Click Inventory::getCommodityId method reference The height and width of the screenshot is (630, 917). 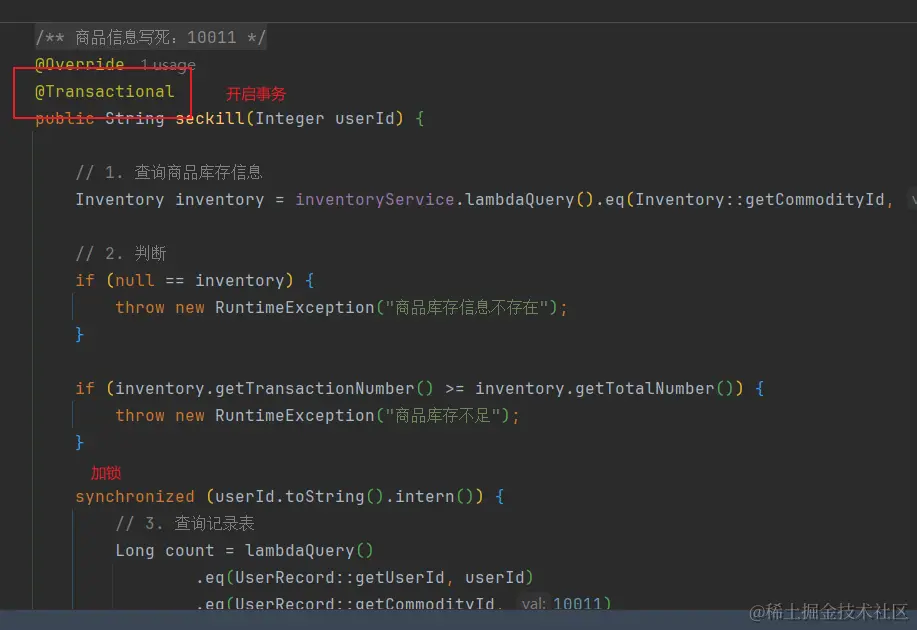[x=760, y=199]
